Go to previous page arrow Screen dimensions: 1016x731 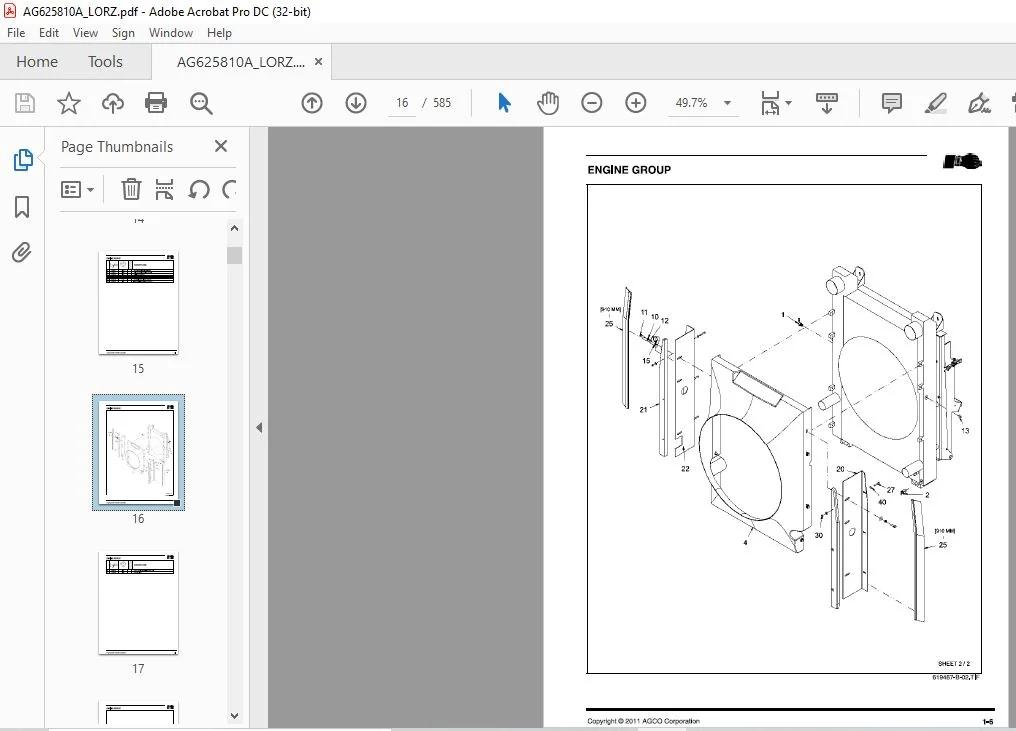click(312, 103)
